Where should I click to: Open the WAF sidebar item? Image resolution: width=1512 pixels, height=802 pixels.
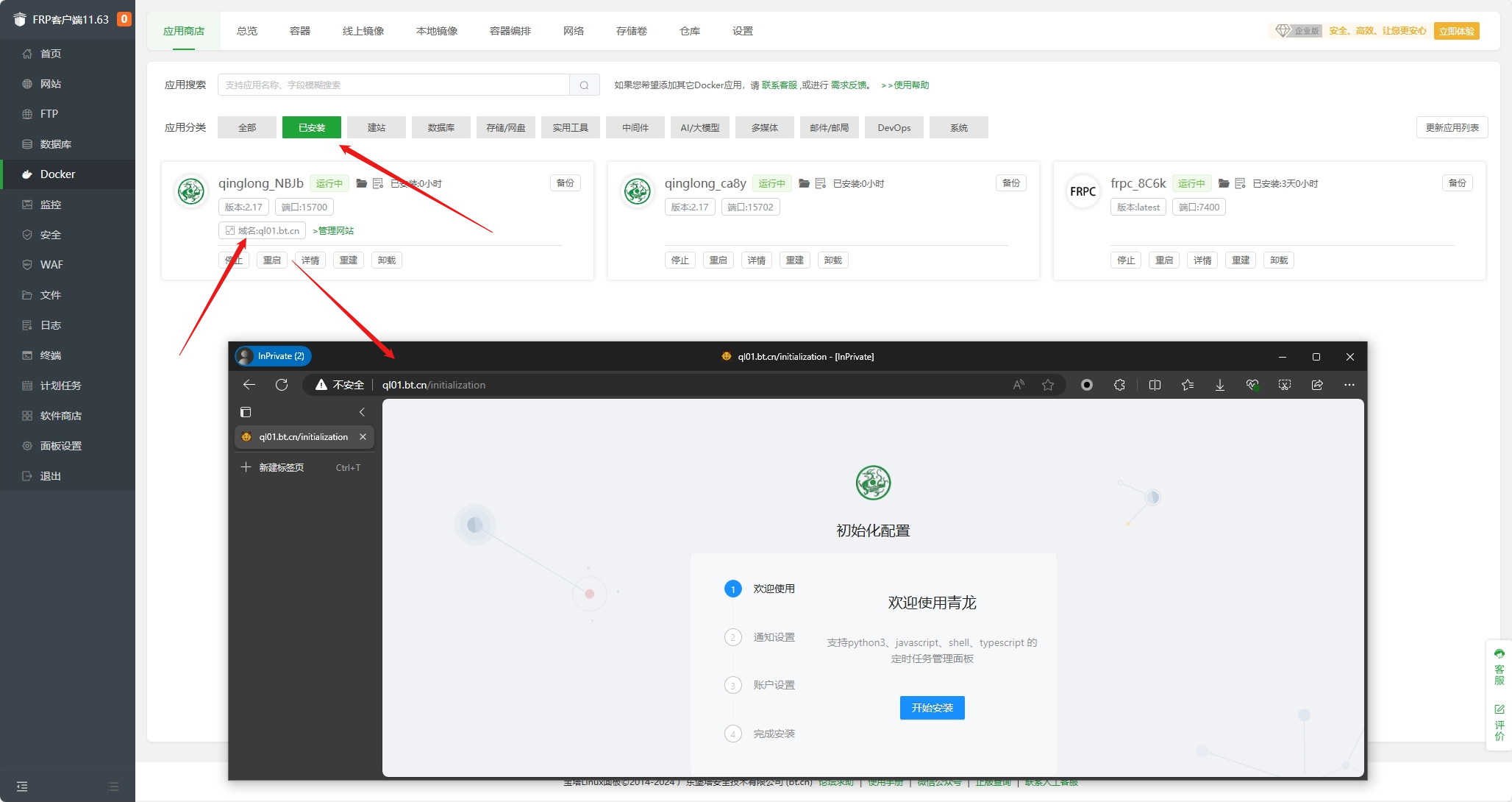[x=68, y=265]
